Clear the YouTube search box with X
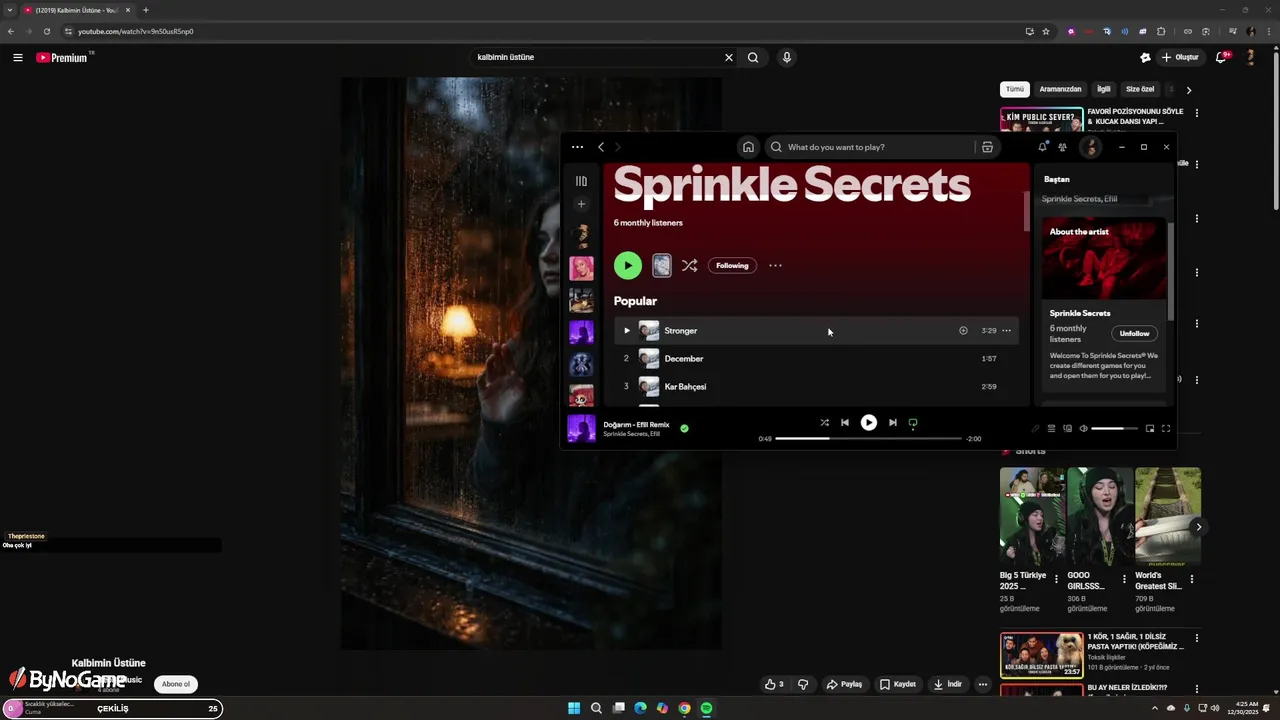1280x720 pixels. [x=729, y=57]
